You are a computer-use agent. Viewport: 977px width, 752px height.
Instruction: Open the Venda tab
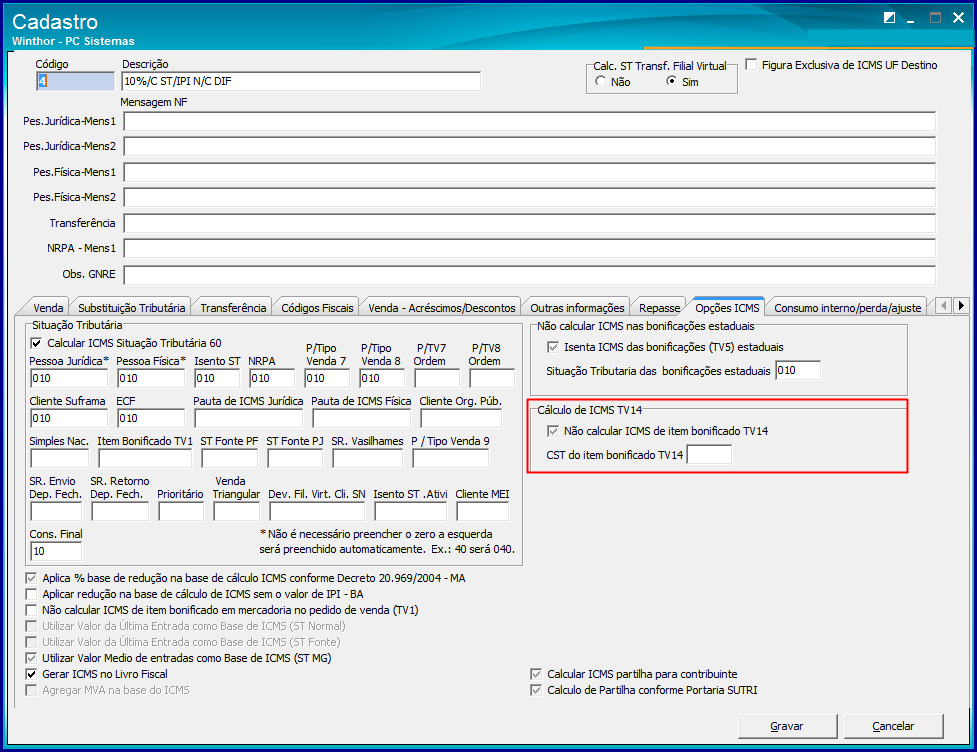coord(48,308)
